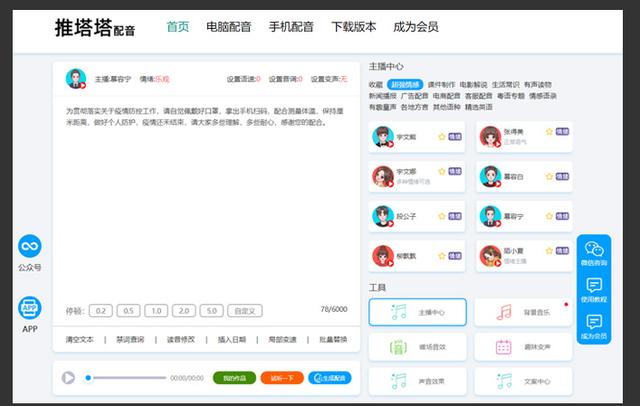
Task: Switch to 电脑配音 in top navigation
Action: tap(228, 26)
